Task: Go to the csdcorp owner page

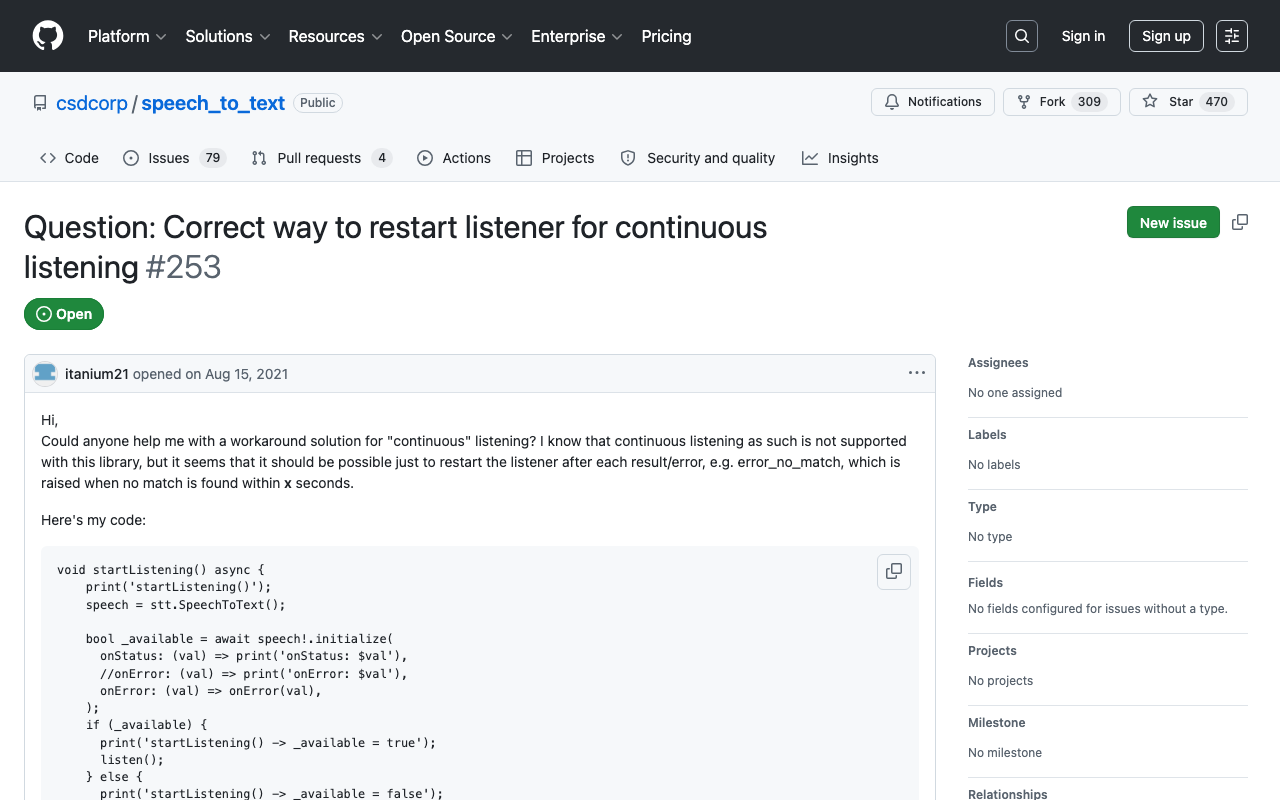Action: point(92,103)
